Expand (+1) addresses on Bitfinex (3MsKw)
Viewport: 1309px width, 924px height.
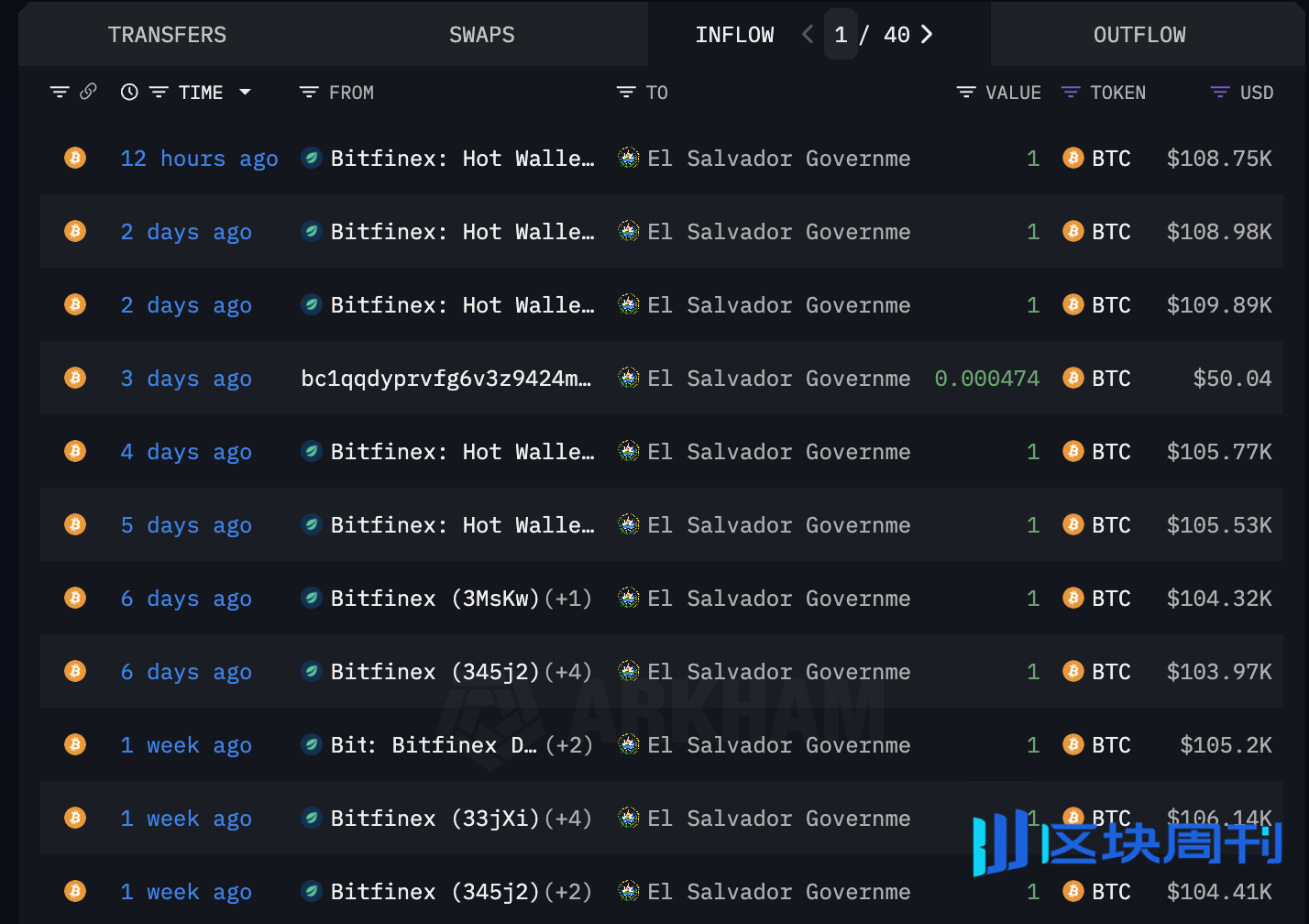point(568,599)
